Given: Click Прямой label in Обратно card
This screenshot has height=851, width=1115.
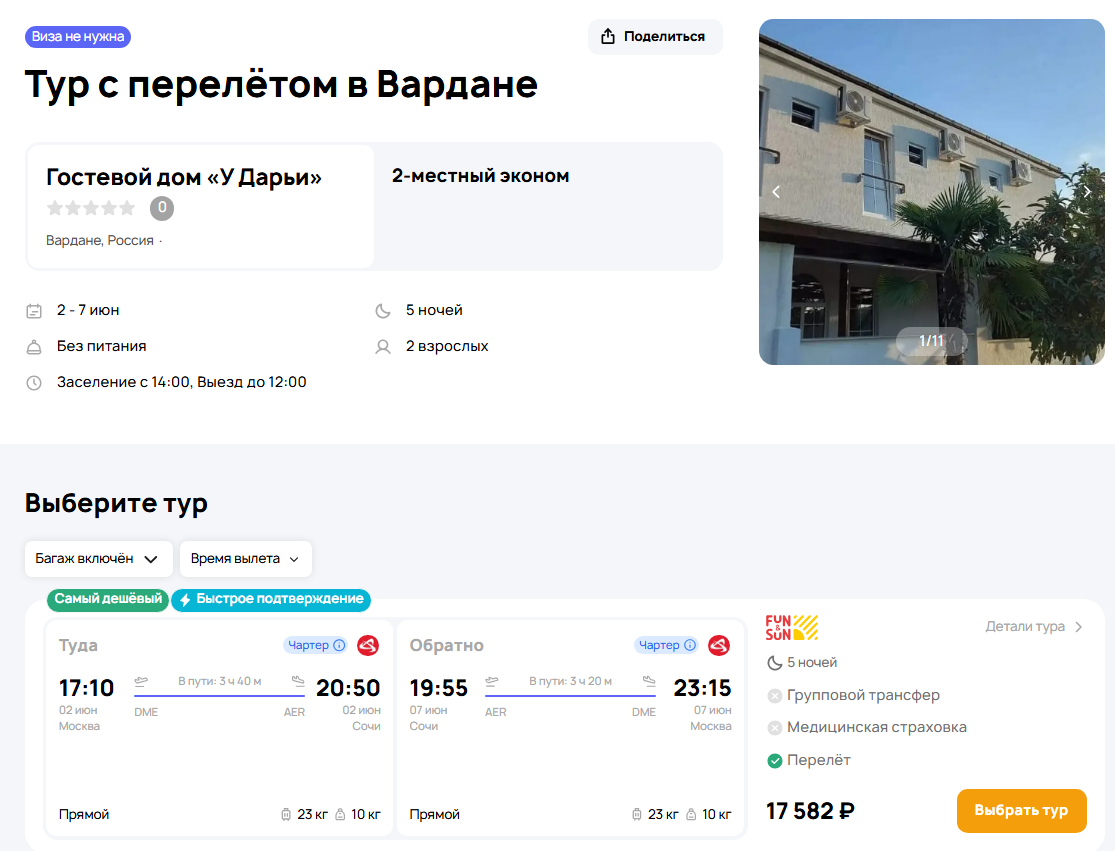Looking at the screenshot, I should (434, 814).
